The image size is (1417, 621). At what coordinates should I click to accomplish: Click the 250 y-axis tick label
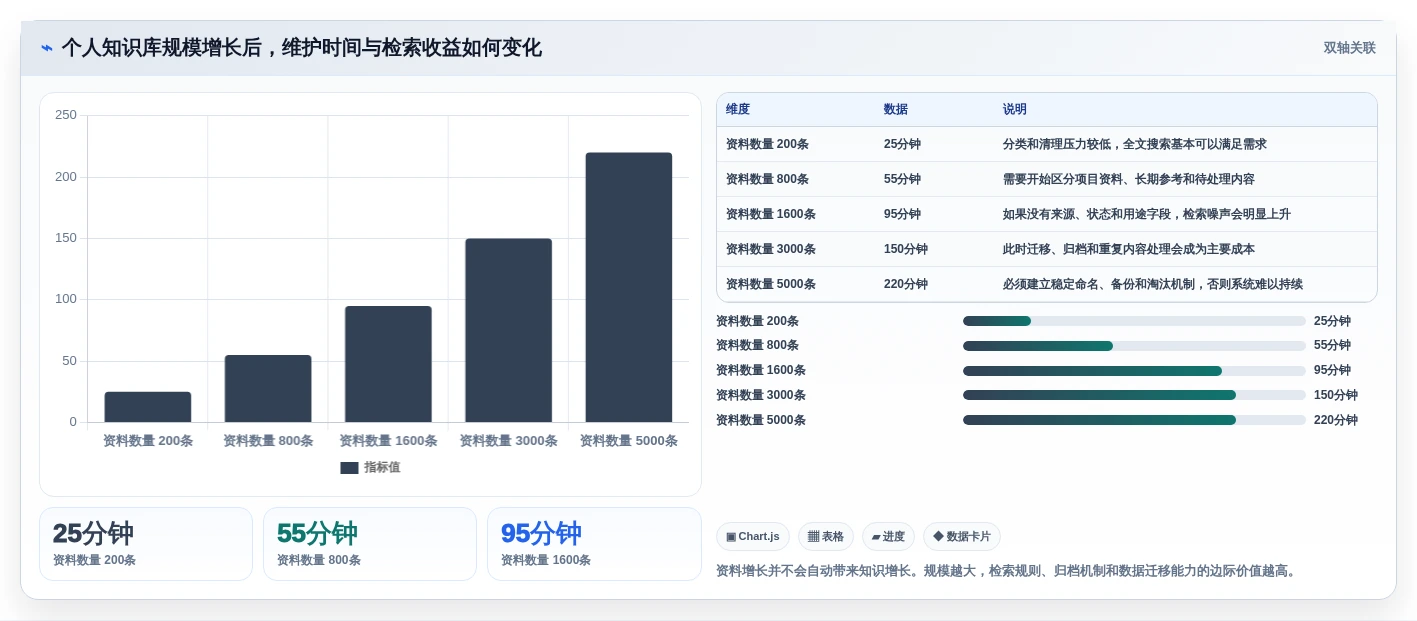66,115
